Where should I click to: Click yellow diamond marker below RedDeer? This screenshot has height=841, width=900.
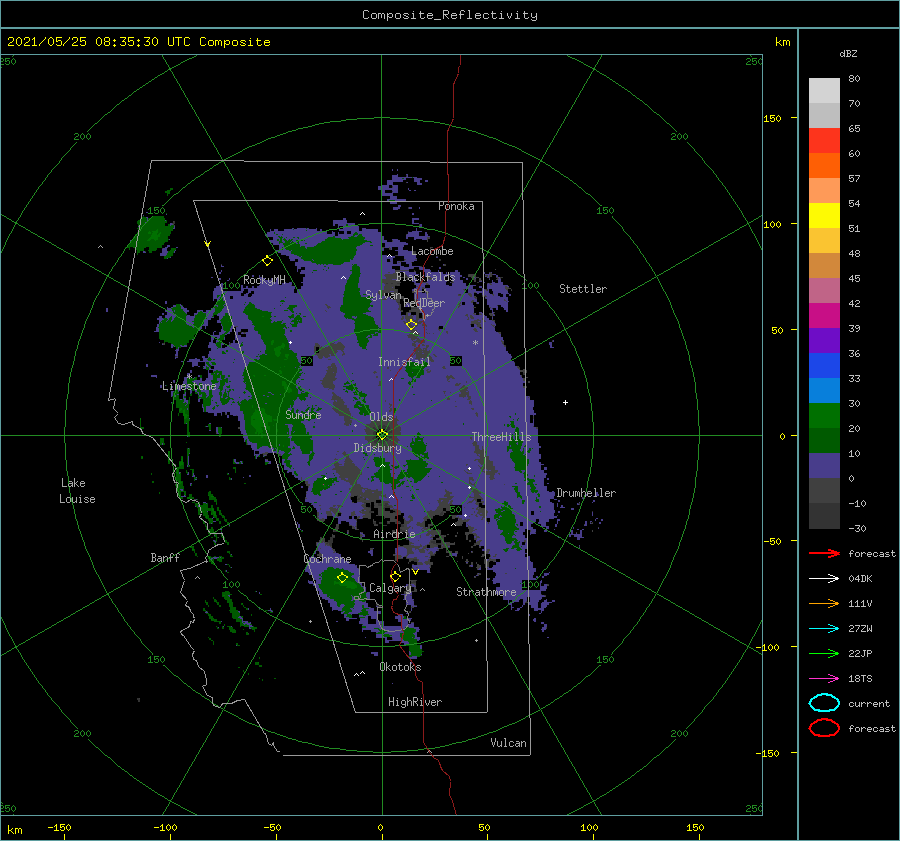pyautogui.click(x=411, y=325)
